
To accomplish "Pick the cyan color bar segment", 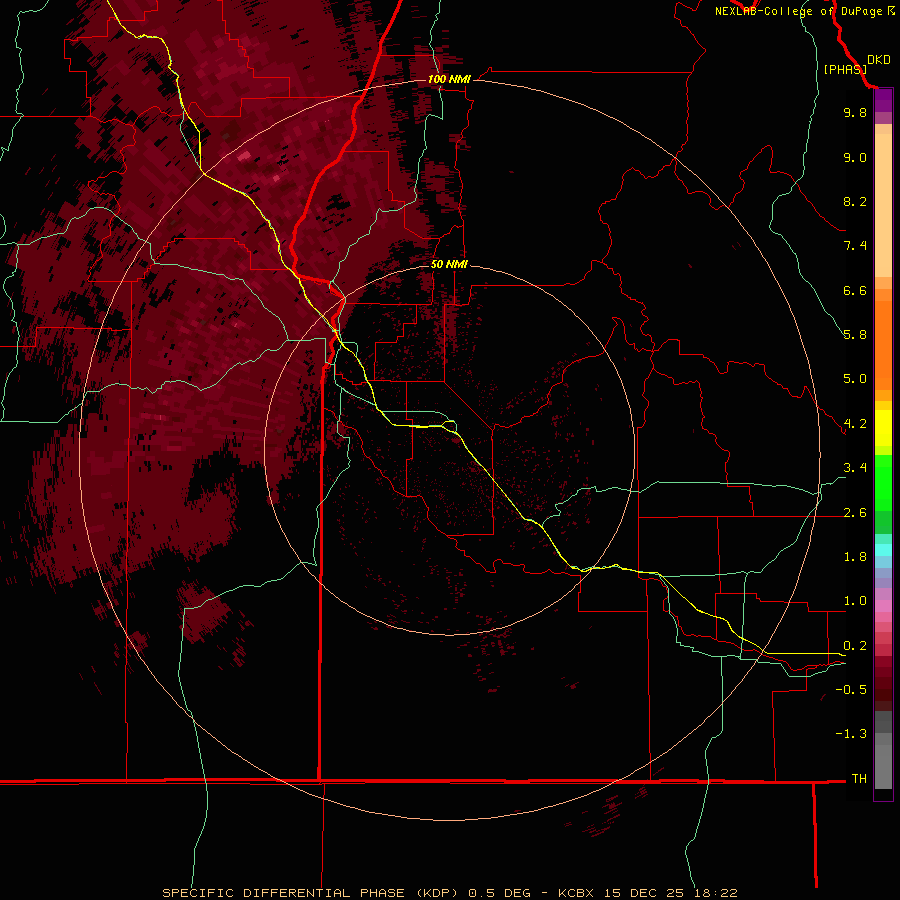I will click(x=883, y=550).
